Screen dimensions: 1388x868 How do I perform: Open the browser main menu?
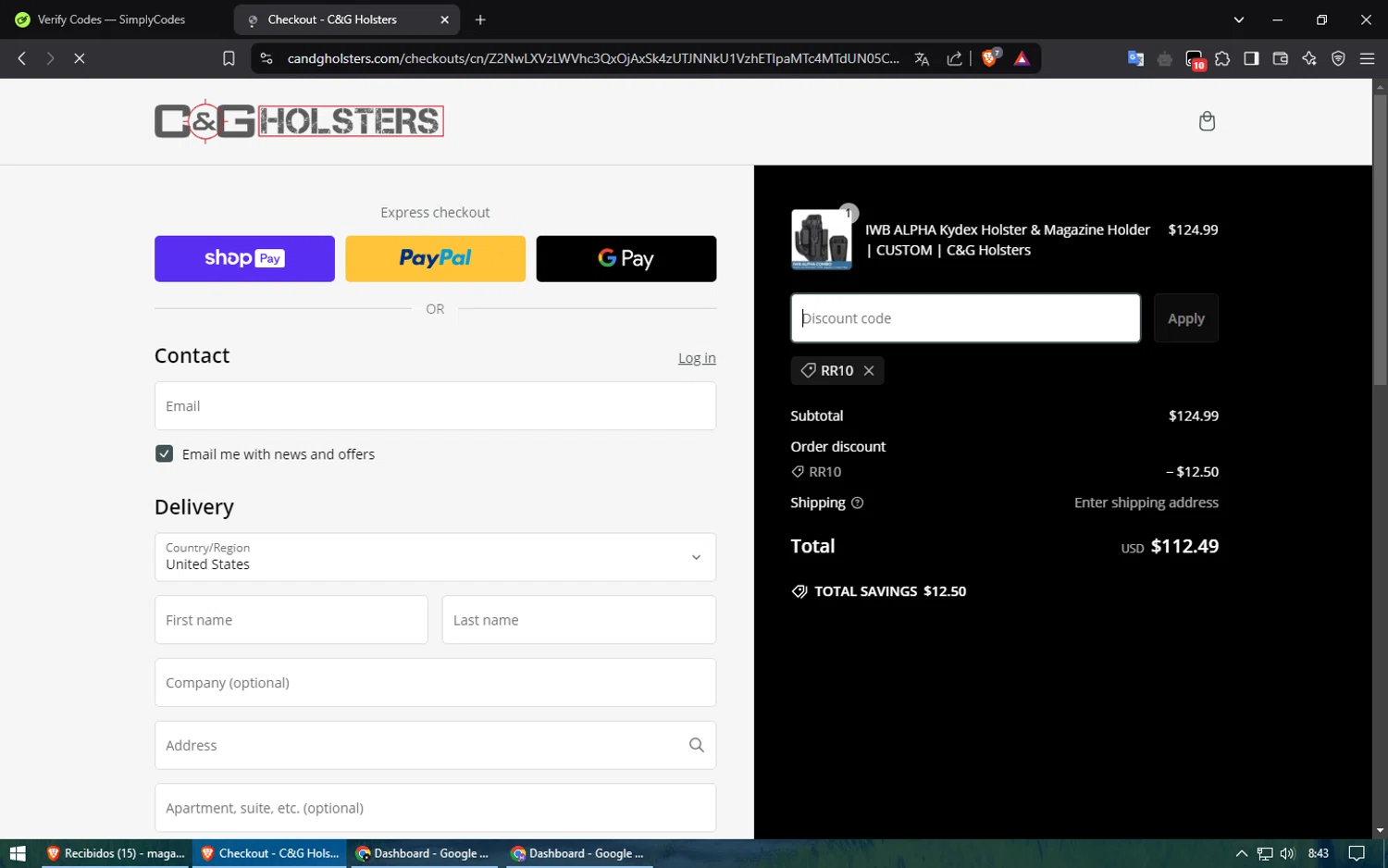[1367, 58]
